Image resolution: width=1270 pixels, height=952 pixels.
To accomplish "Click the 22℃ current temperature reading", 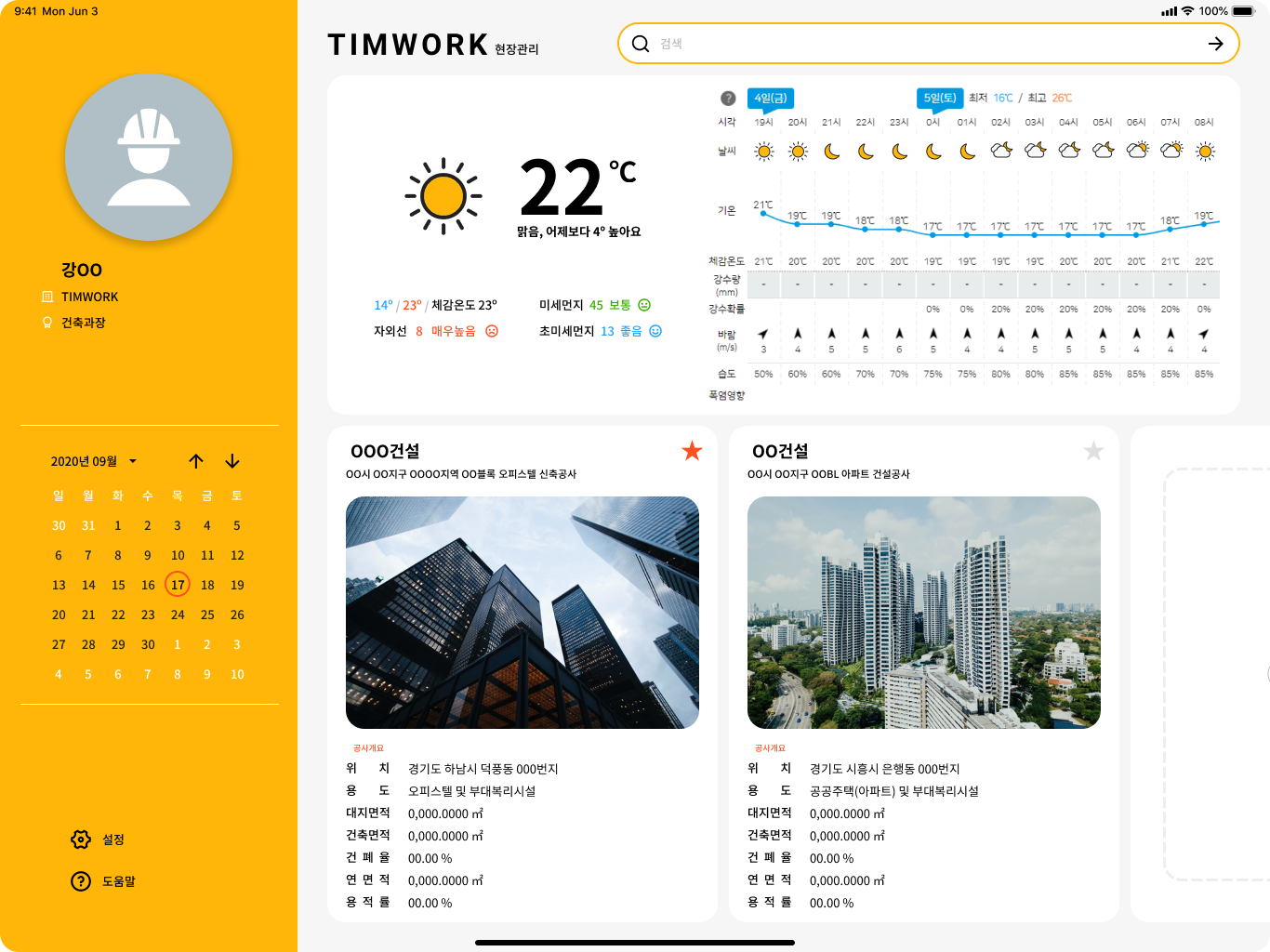I will [577, 186].
